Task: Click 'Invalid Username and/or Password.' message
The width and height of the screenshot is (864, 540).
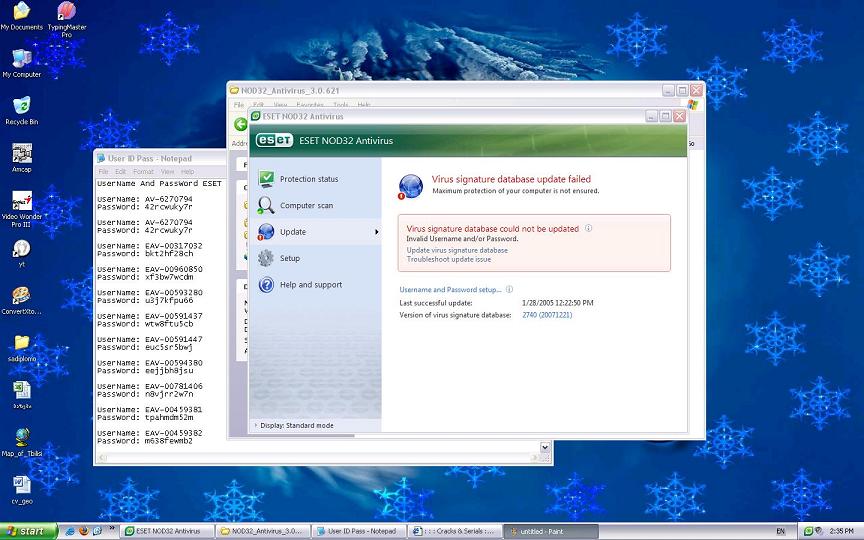Action: (462, 239)
